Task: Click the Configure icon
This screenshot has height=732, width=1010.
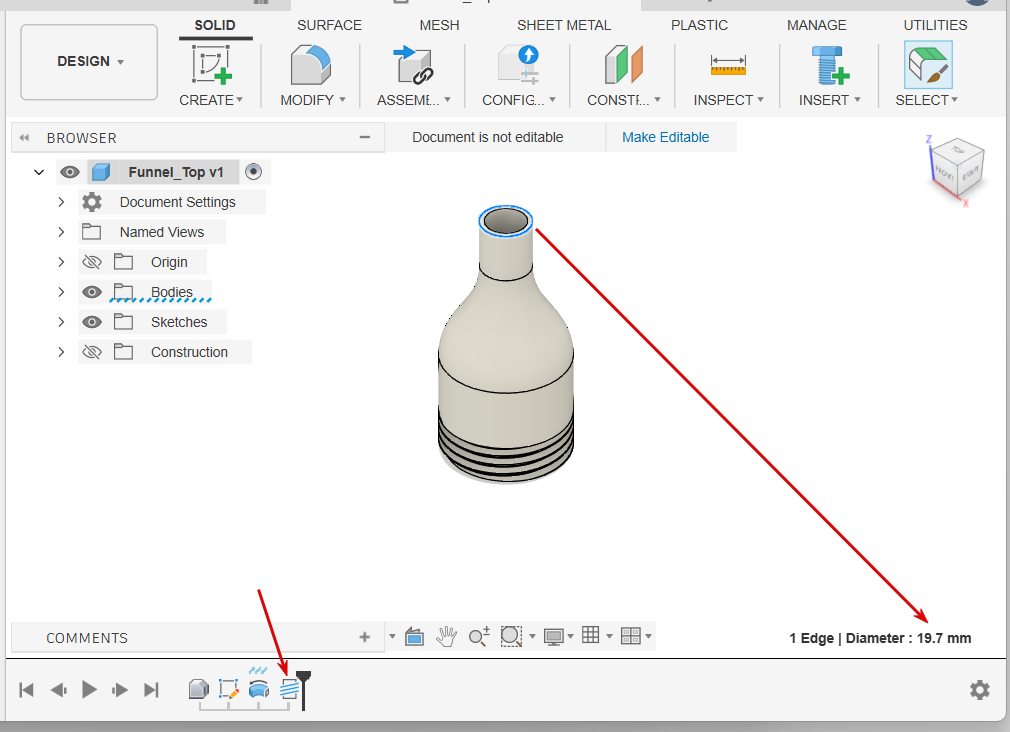Action: tap(518, 64)
